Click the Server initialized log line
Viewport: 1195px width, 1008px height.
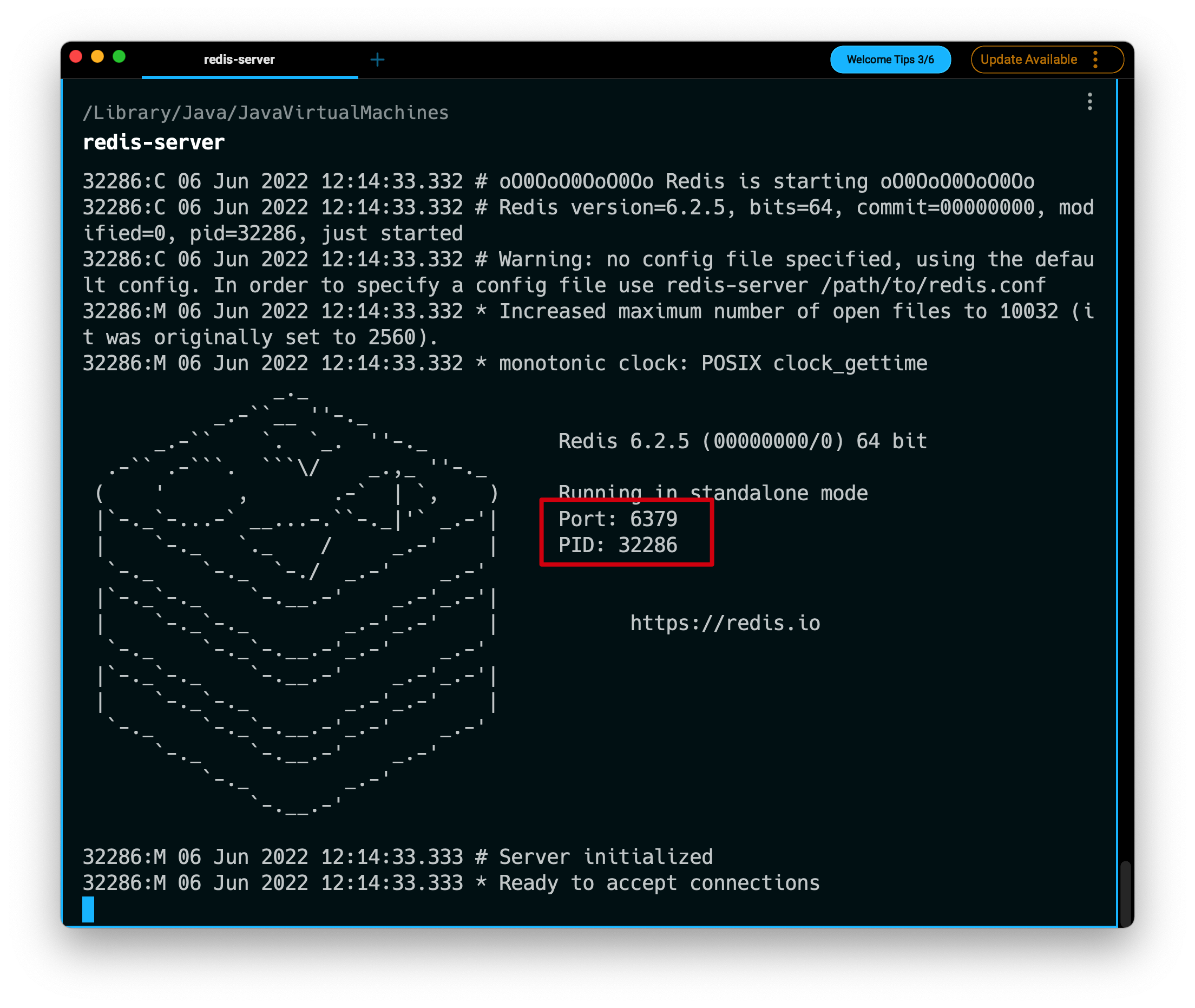coord(606,856)
